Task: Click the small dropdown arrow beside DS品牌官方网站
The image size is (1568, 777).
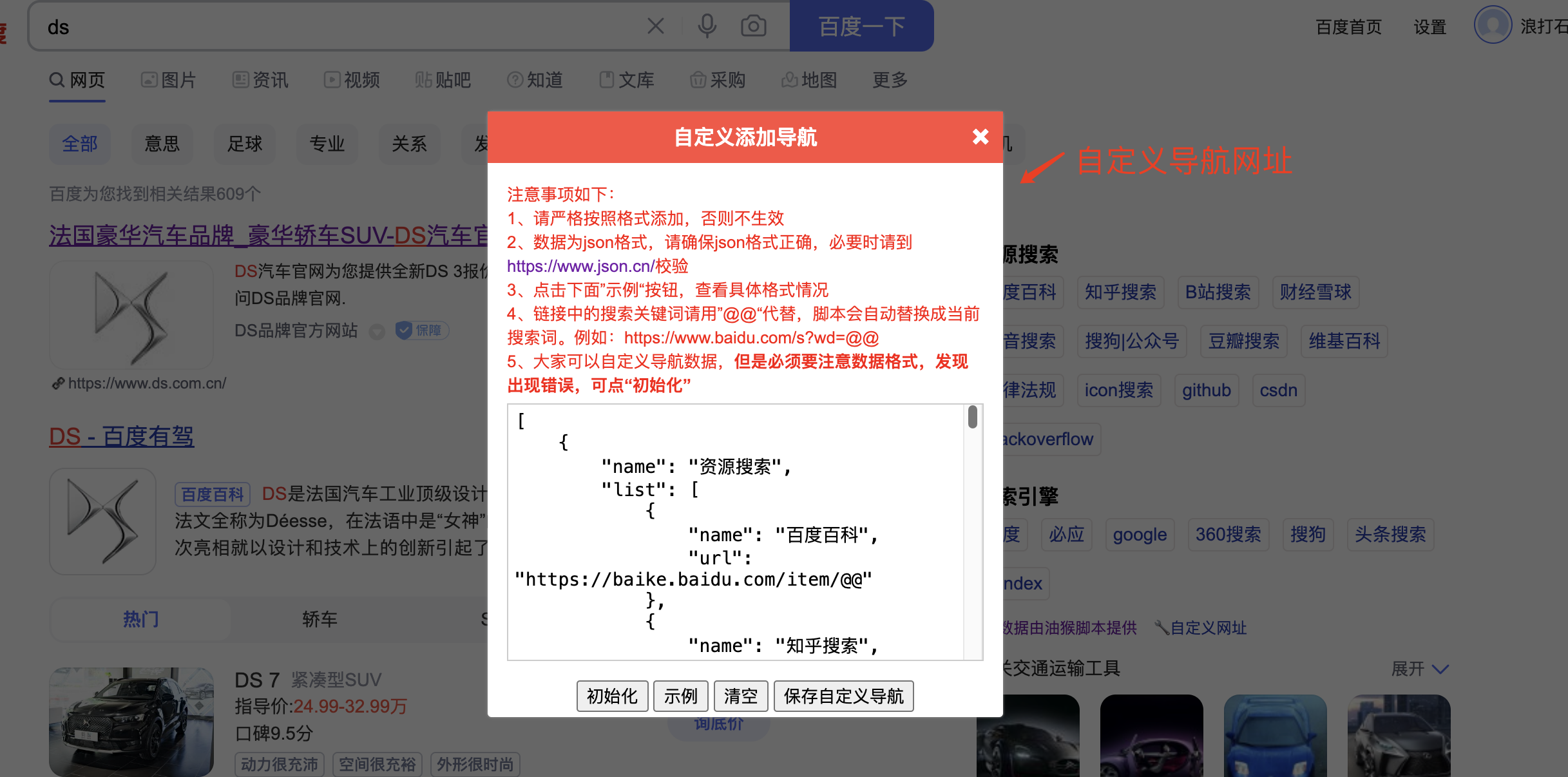Action: (x=377, y=332)
